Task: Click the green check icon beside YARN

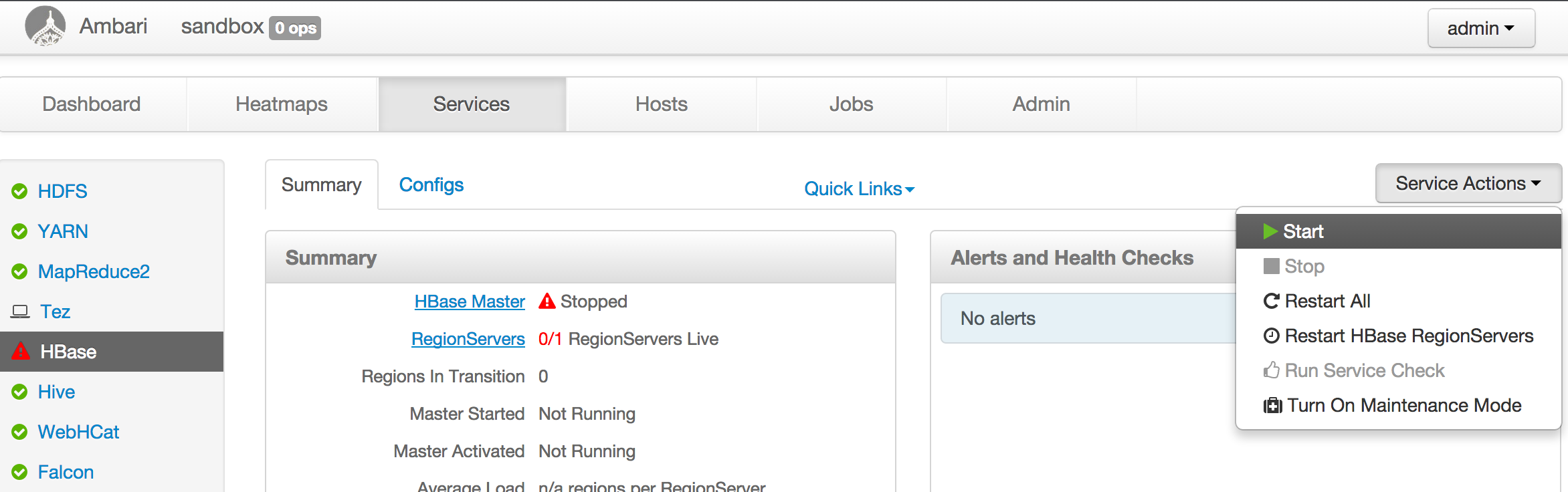Action: coord(19,231)
